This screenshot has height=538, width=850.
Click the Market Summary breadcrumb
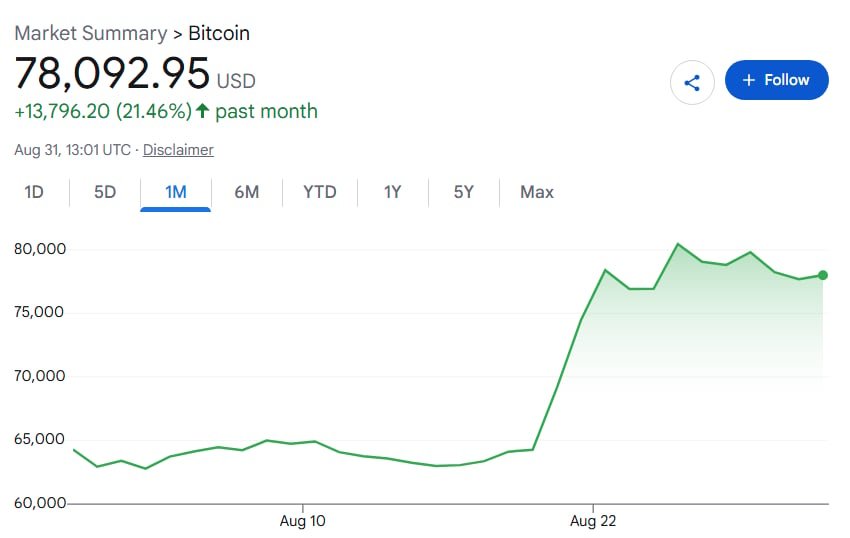click(x=91, y=33)
